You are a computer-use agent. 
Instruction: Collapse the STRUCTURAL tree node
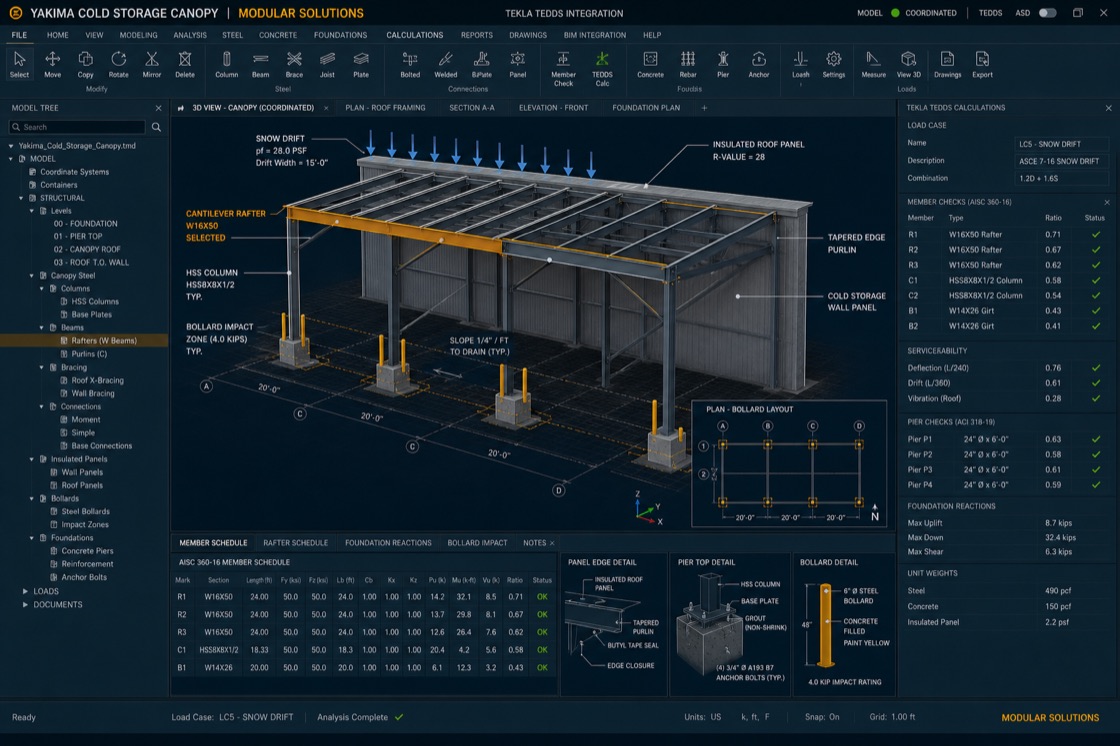pos(21,198)
